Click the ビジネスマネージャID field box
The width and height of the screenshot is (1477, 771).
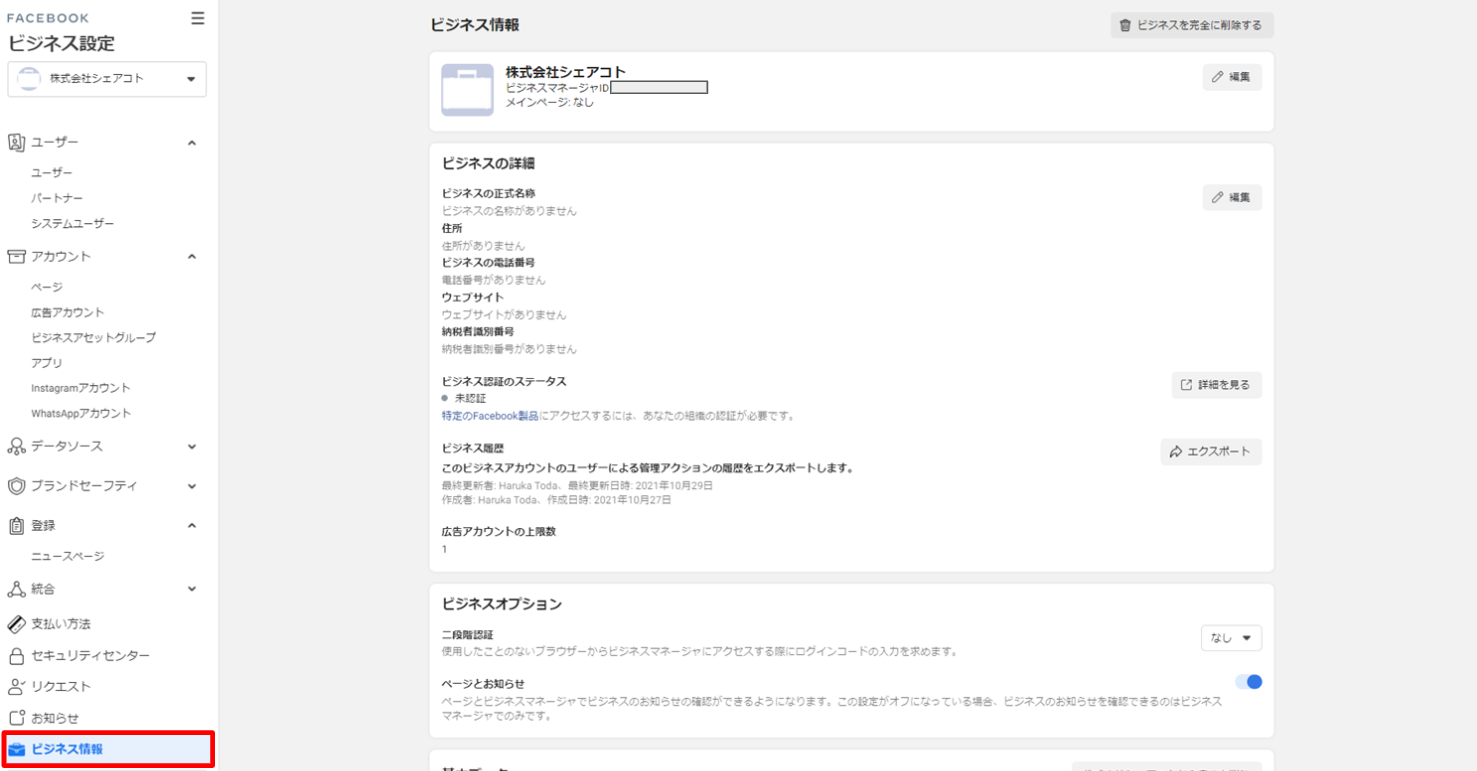659,88
